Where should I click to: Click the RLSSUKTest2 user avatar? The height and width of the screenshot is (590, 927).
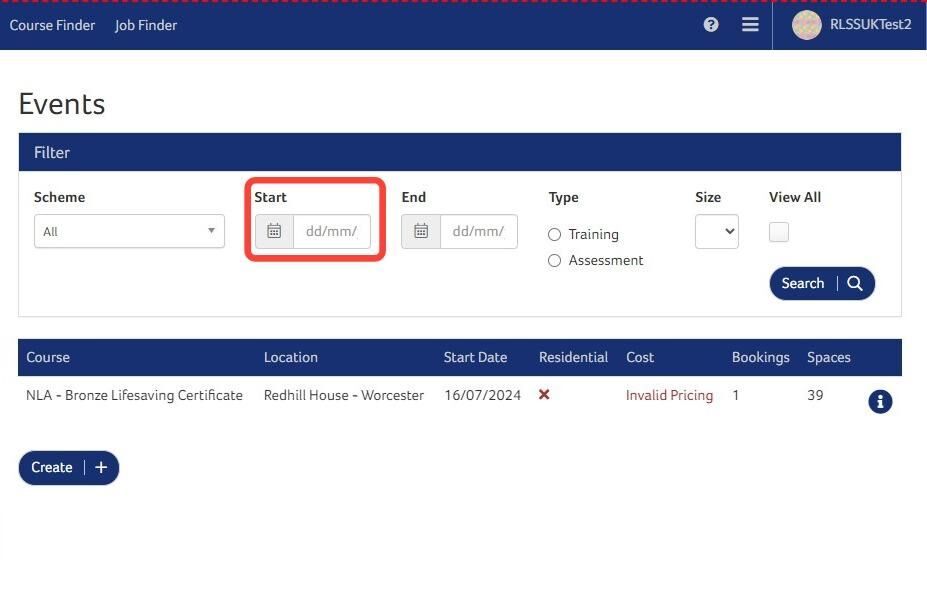click(x=806, y=25)
